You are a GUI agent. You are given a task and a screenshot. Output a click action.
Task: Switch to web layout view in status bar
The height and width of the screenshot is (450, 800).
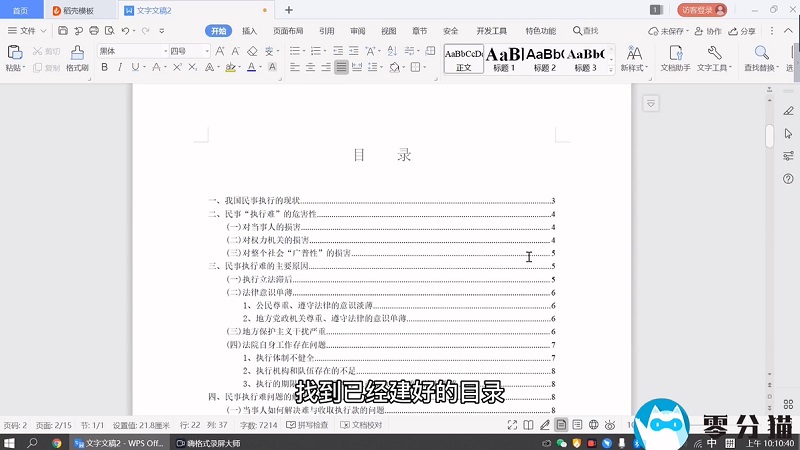[x=593, y=425]
